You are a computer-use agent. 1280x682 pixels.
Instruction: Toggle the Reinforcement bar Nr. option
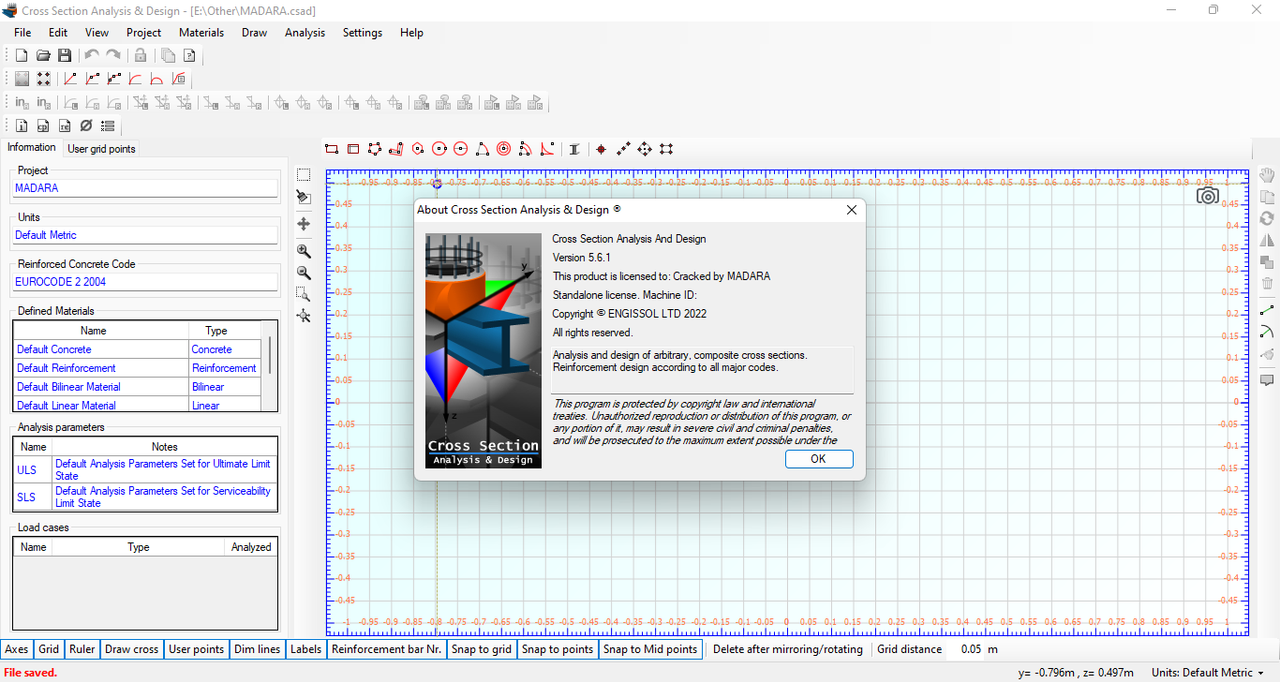click(386, 649)
